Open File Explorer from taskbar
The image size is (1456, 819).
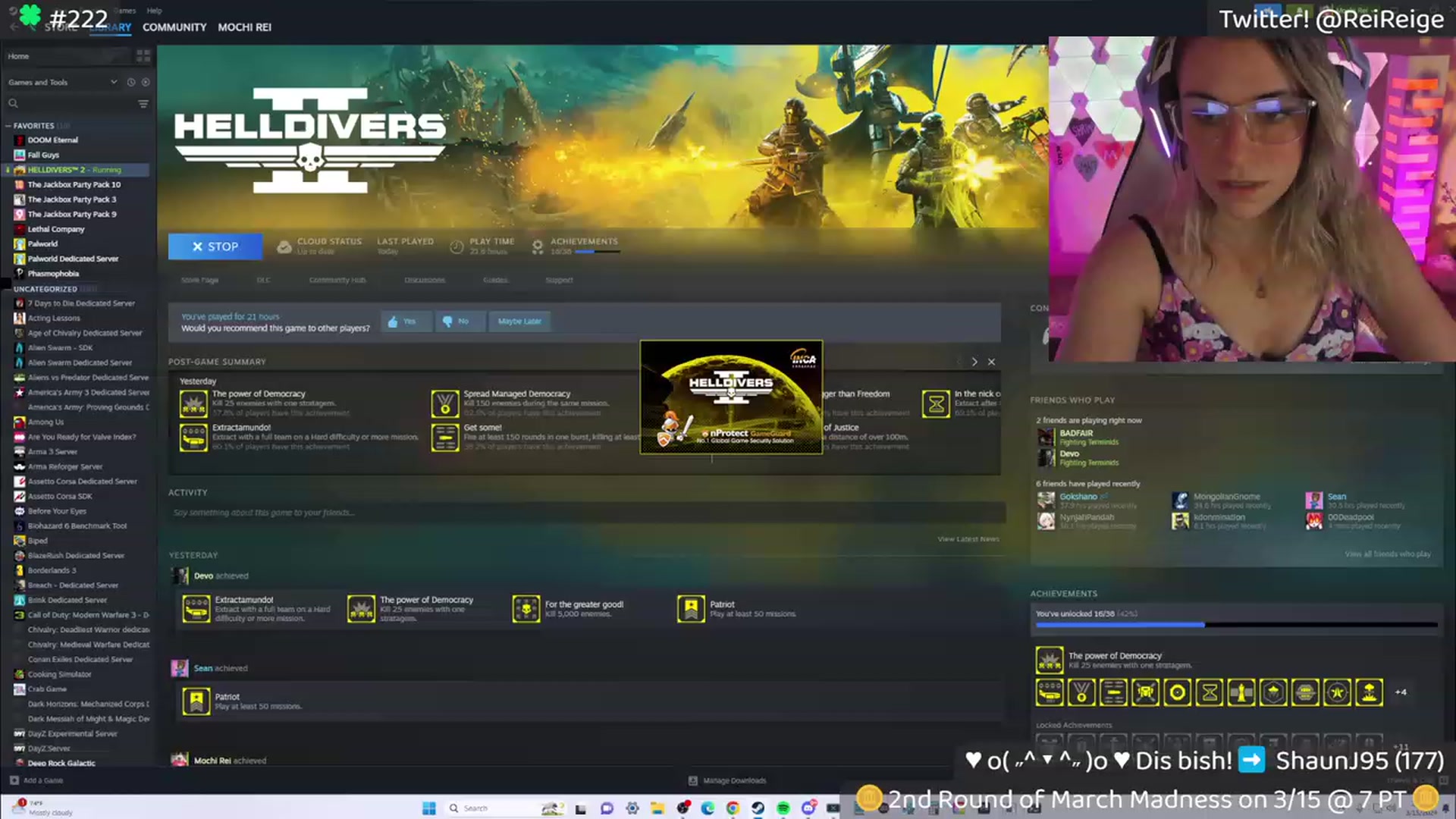657,808
